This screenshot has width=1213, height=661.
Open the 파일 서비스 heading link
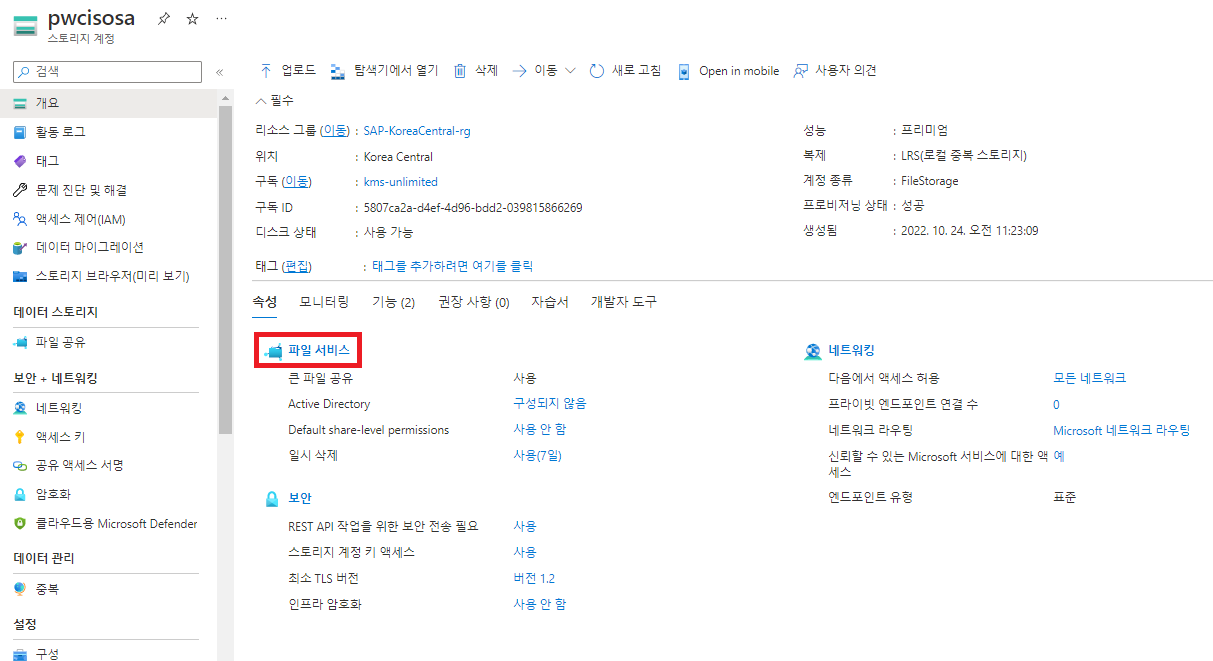pos(319,350)
